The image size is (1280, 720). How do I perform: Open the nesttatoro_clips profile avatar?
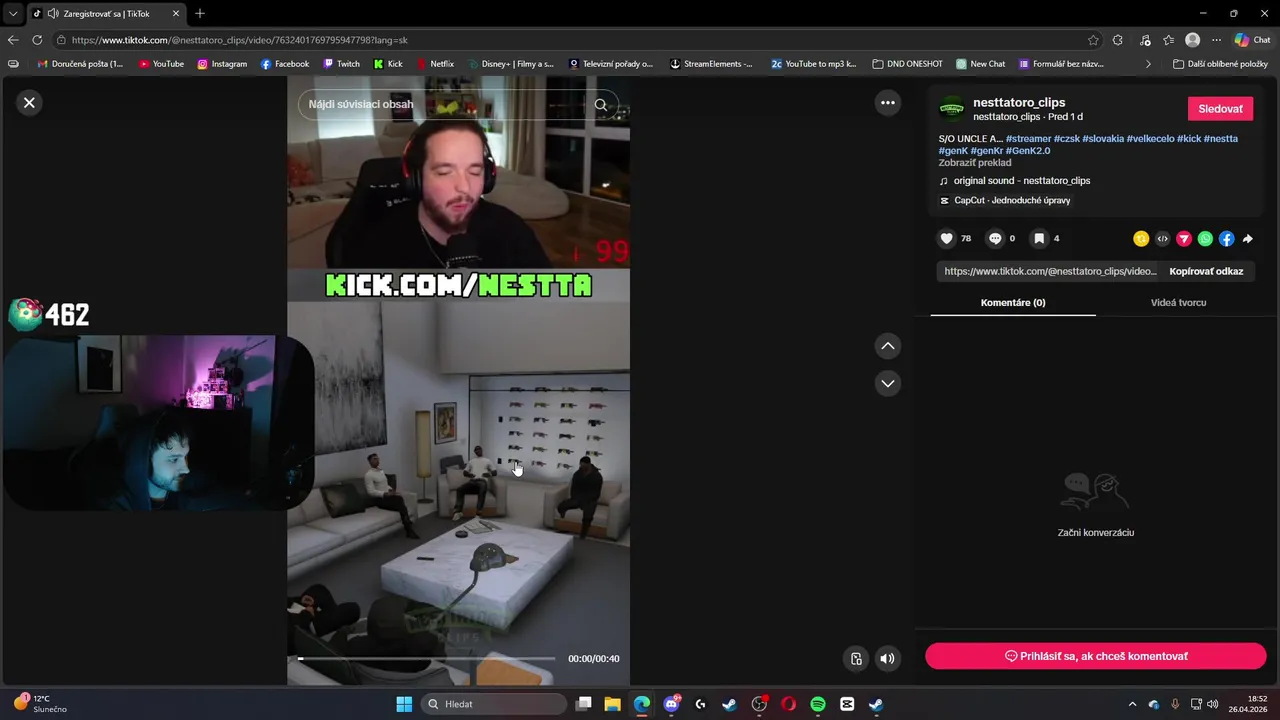[x=952, y=108]
